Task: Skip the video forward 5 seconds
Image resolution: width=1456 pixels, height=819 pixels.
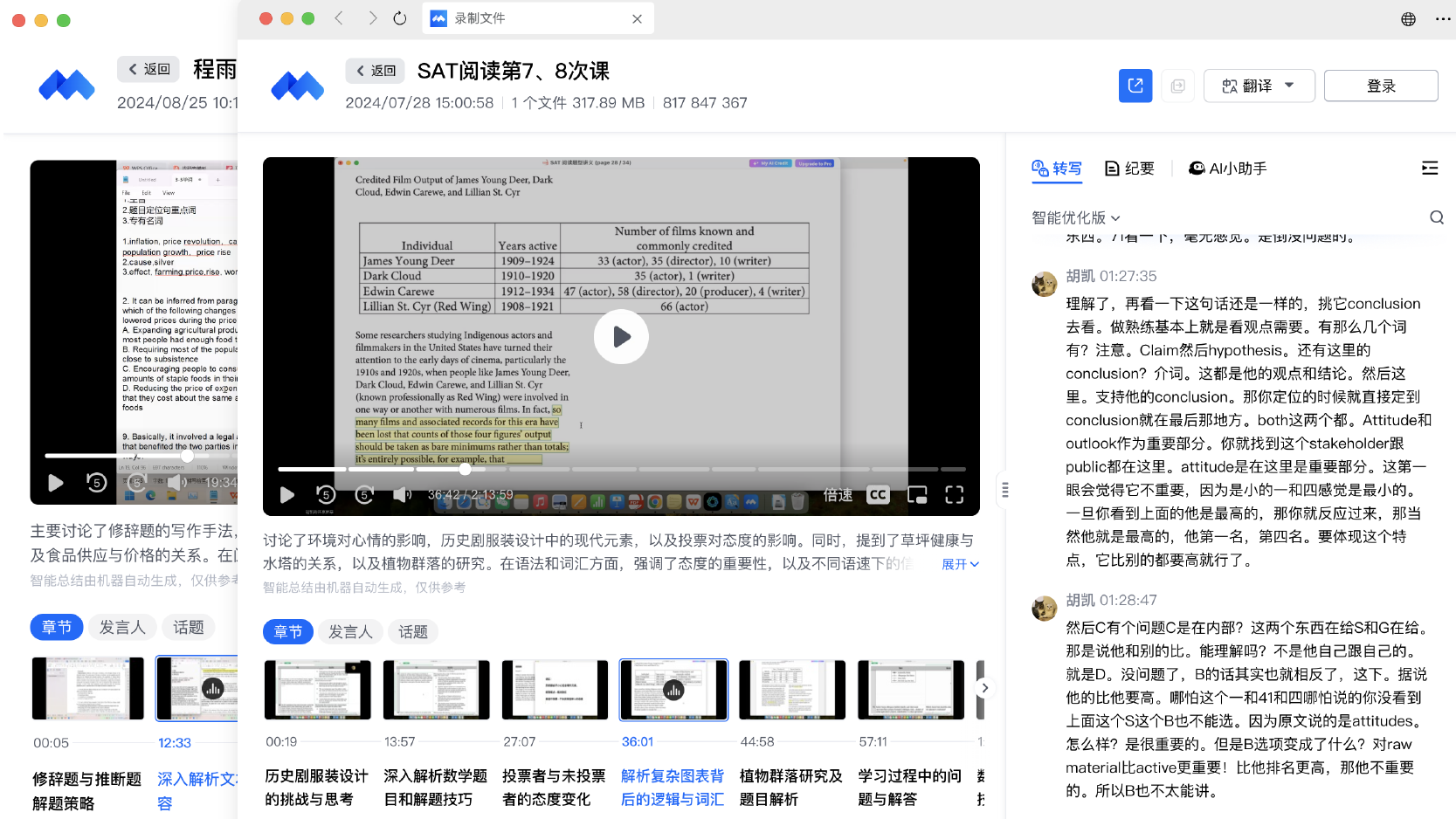Action: [x=364, y=494]
